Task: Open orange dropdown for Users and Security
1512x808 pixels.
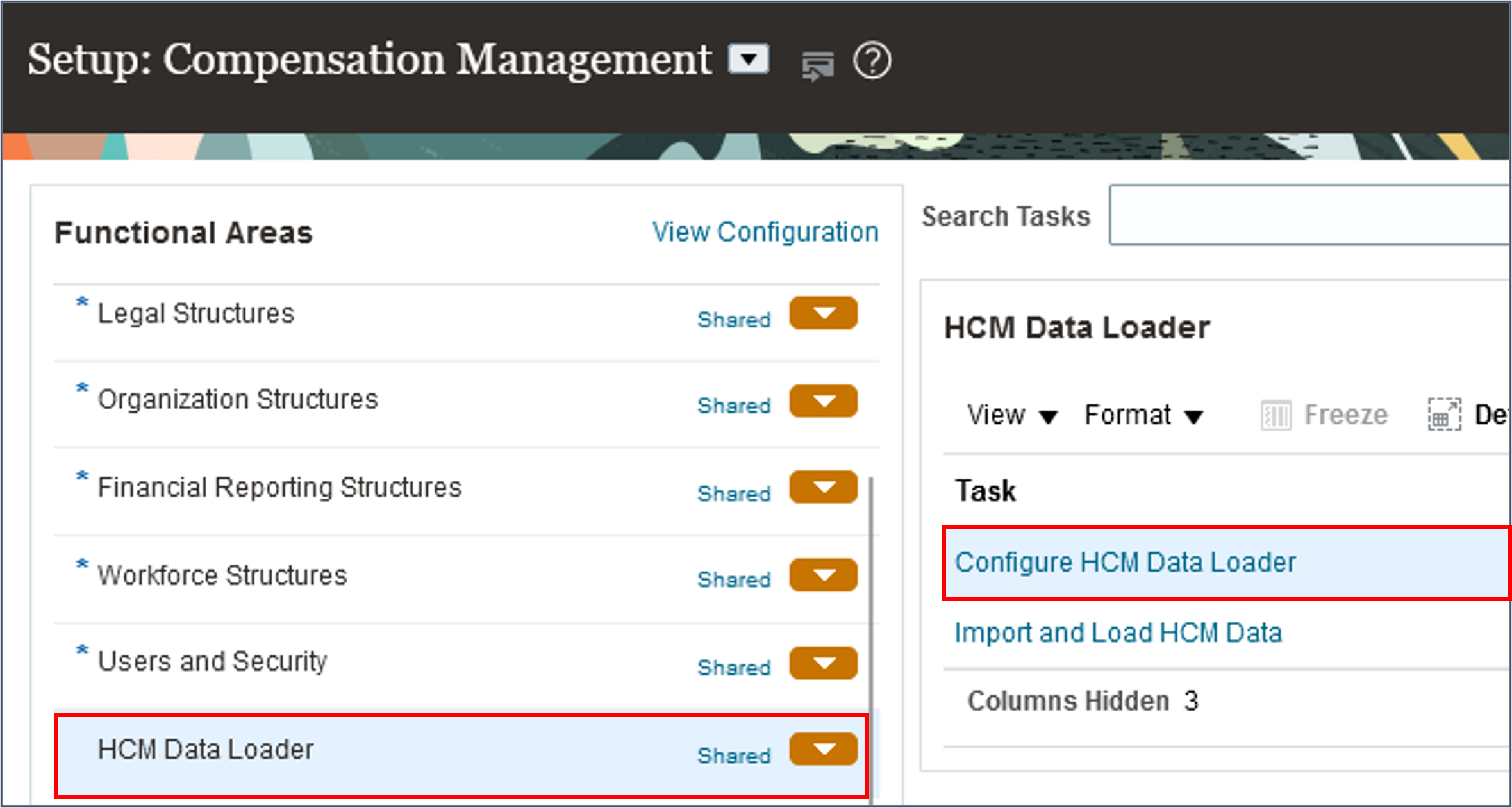Action: 823,663
